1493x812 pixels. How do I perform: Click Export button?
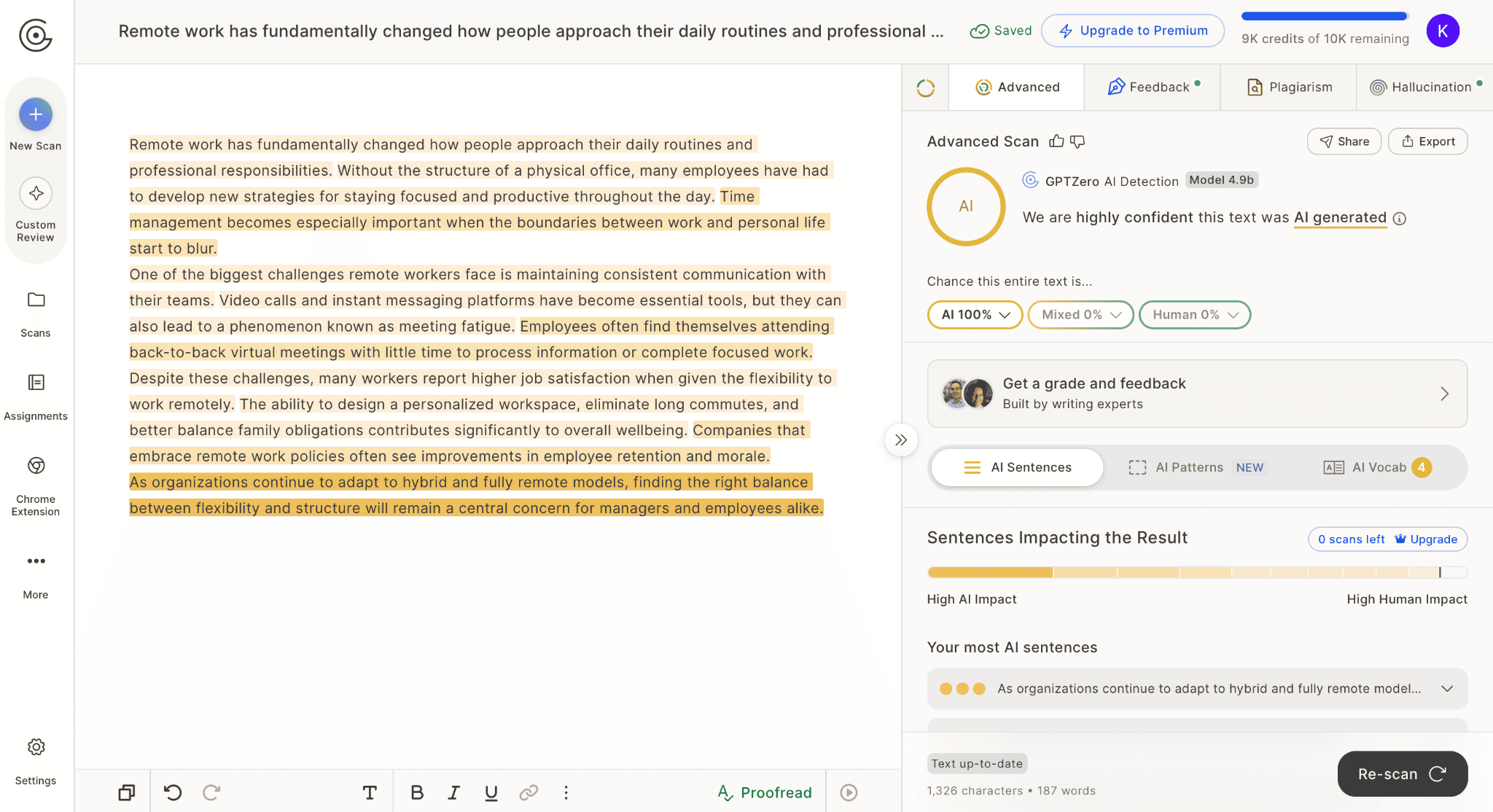(x=1428, y=141)
